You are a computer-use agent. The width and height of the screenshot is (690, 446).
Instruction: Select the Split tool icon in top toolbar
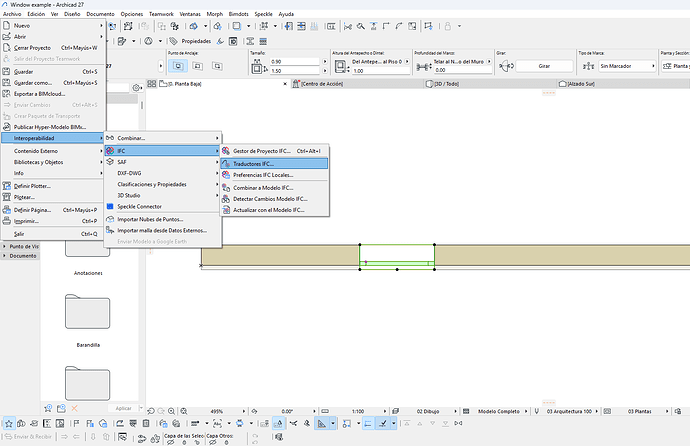coord(348,26)
